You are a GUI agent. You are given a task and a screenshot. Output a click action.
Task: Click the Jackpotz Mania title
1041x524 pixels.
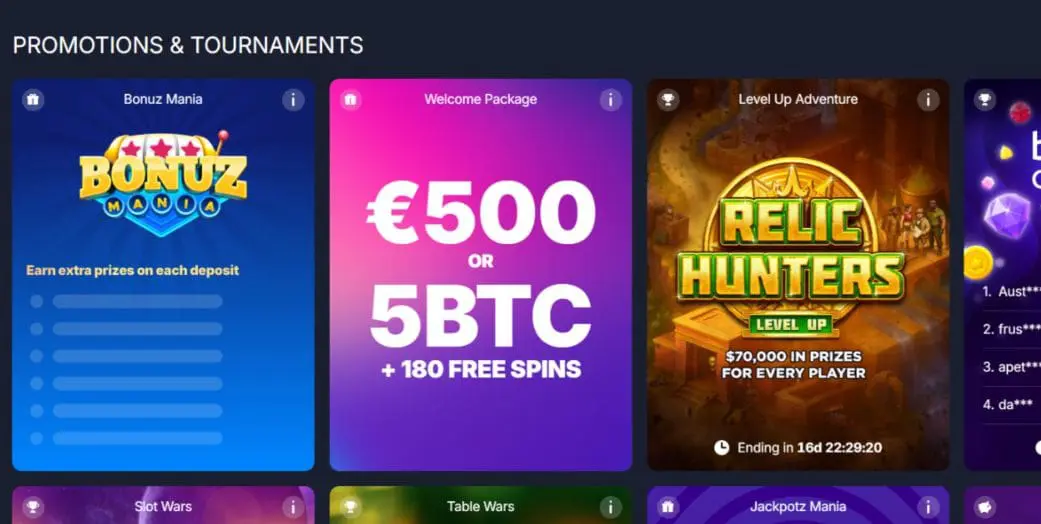click(x=798, y=507)
